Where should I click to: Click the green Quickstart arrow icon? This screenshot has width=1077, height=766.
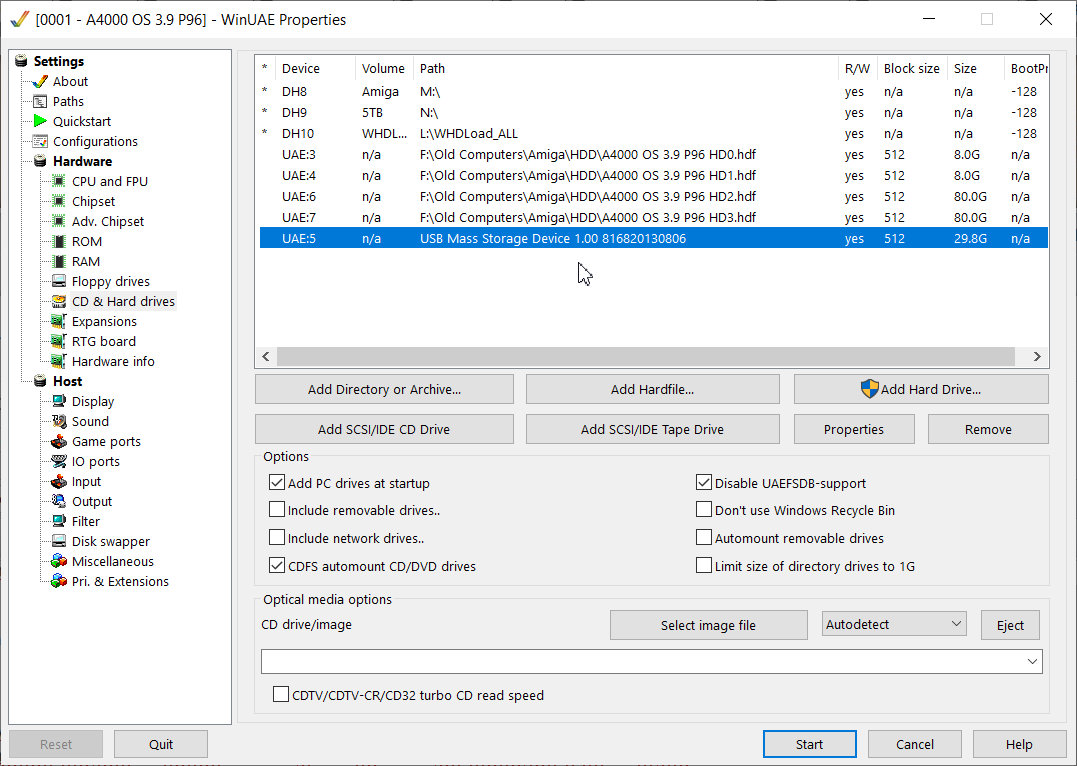[x=41, y=122]
